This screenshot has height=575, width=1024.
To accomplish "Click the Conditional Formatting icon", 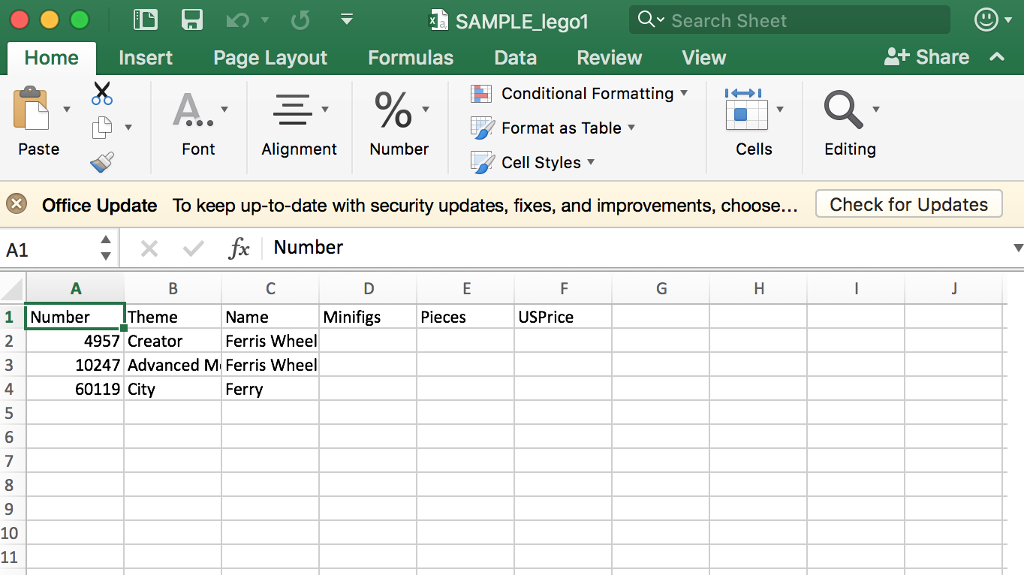I will [481, 94].
